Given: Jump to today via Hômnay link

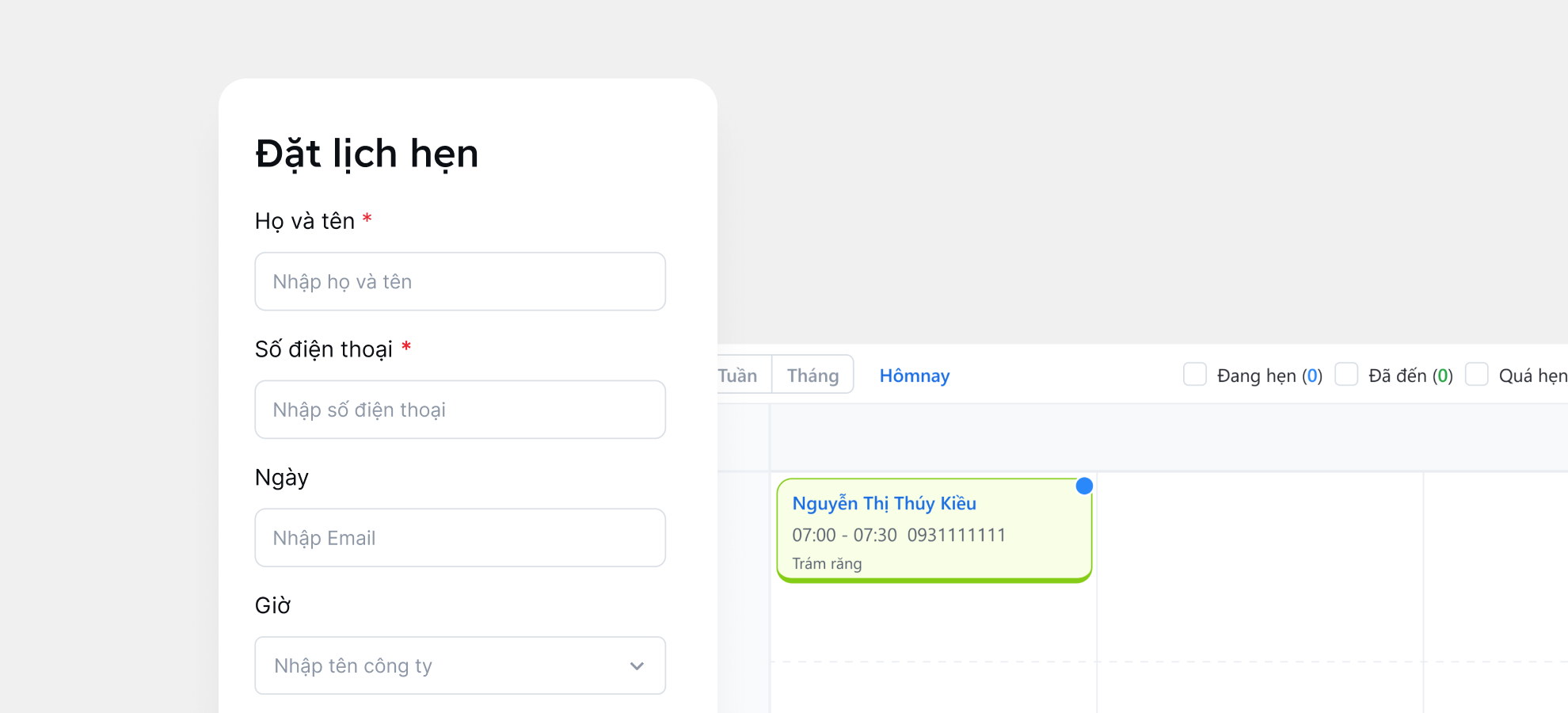Looking at the screenshot, I should 914,376.
